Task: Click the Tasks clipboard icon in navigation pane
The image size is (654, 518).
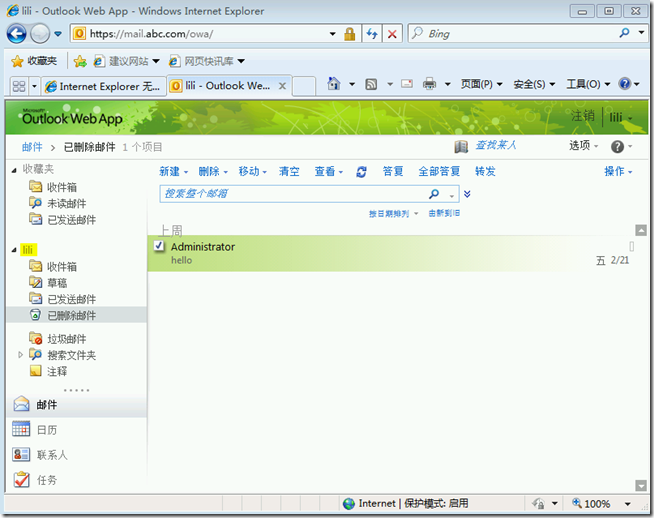Action: (x=21, y=480)
